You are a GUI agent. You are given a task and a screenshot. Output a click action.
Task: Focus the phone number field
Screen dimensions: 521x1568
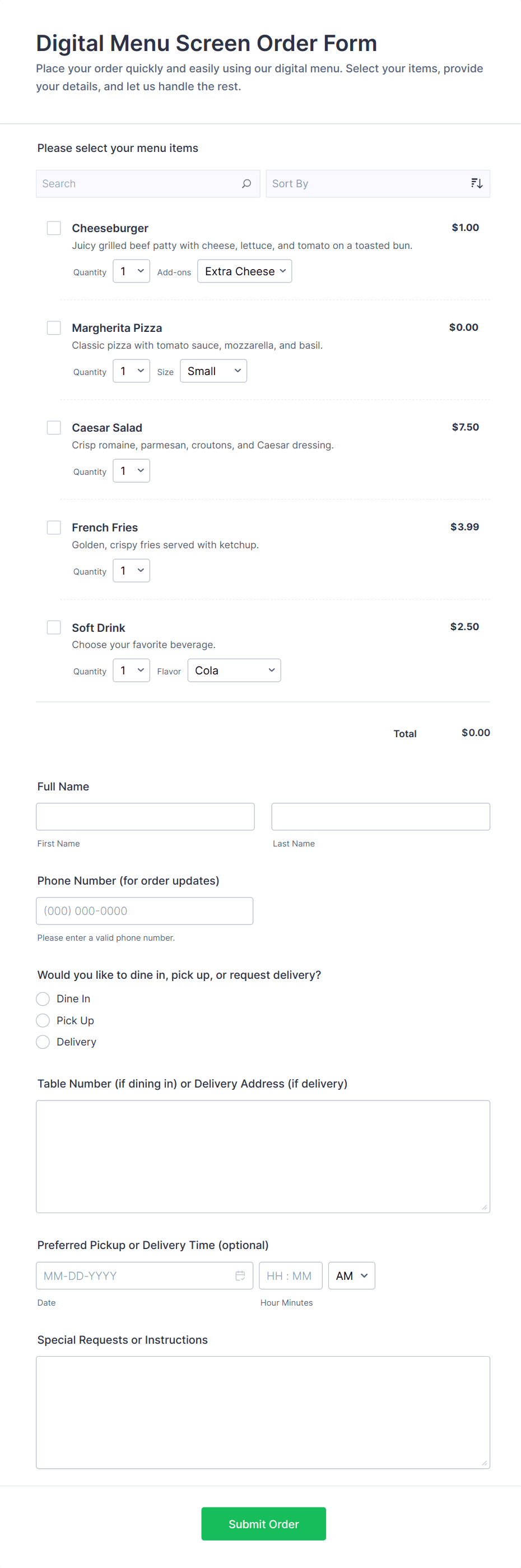[x=145, y=911]
